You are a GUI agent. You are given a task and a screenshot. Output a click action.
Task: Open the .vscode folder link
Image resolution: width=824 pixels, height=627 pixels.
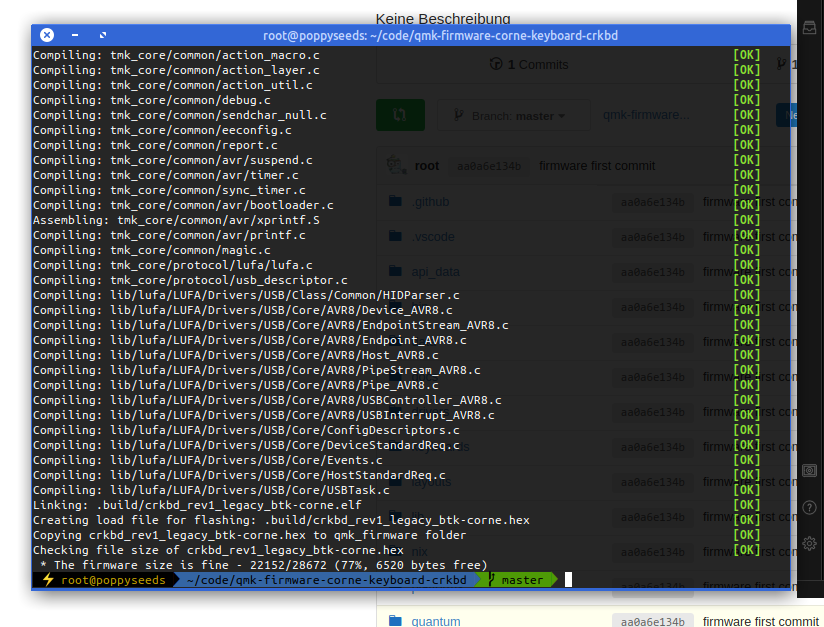[433, 237]
